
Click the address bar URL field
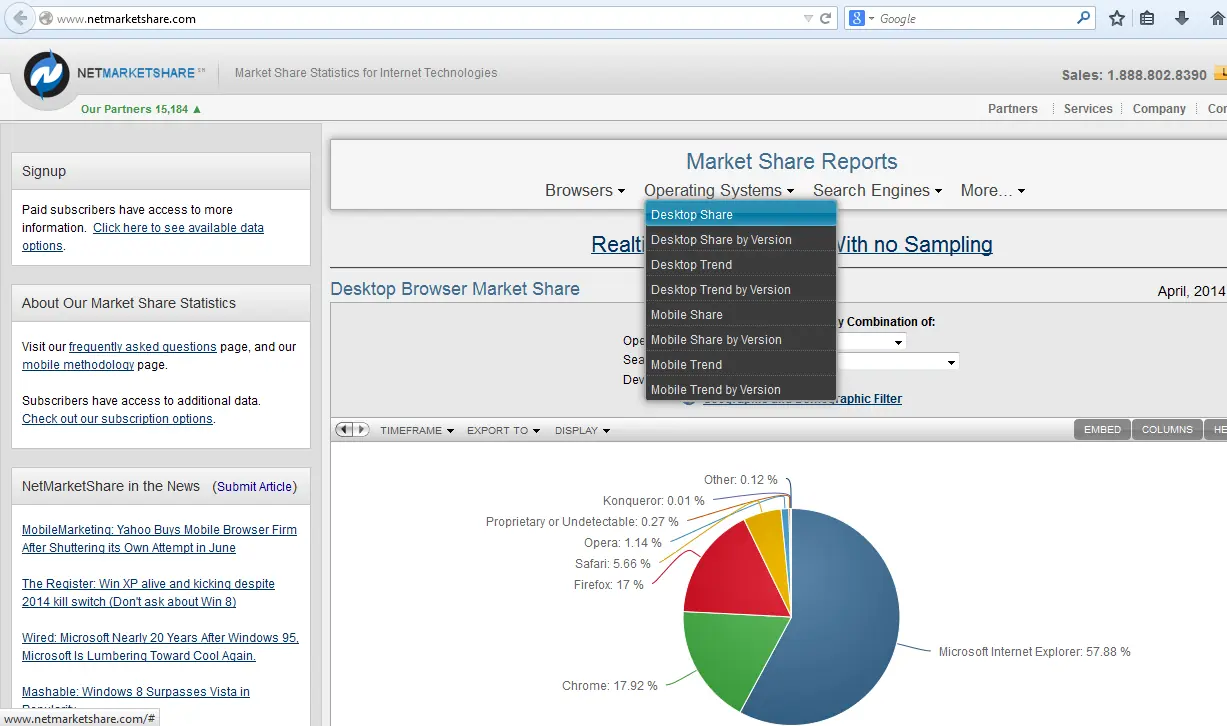pos(430,18)
